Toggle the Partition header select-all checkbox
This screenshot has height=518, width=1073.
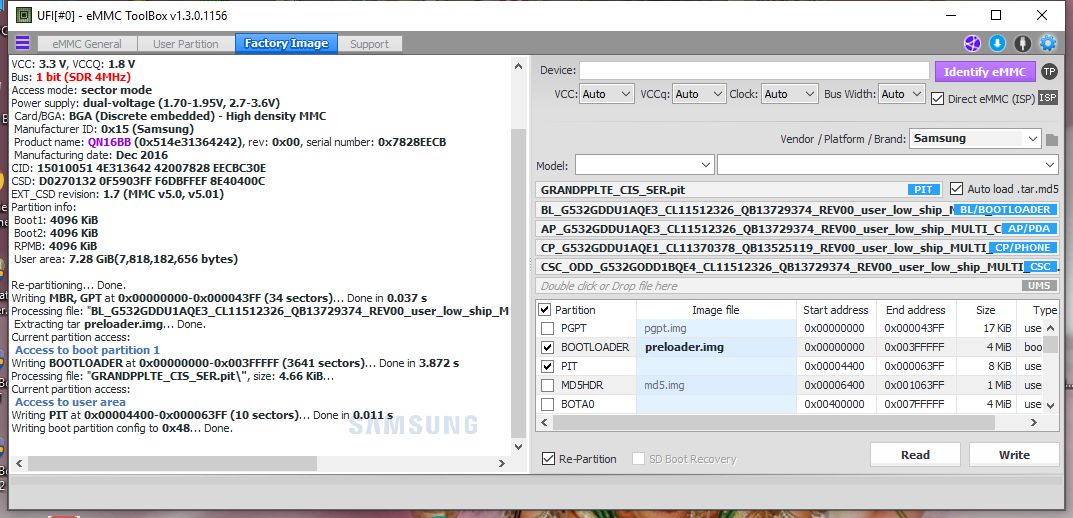click(545, 310)
